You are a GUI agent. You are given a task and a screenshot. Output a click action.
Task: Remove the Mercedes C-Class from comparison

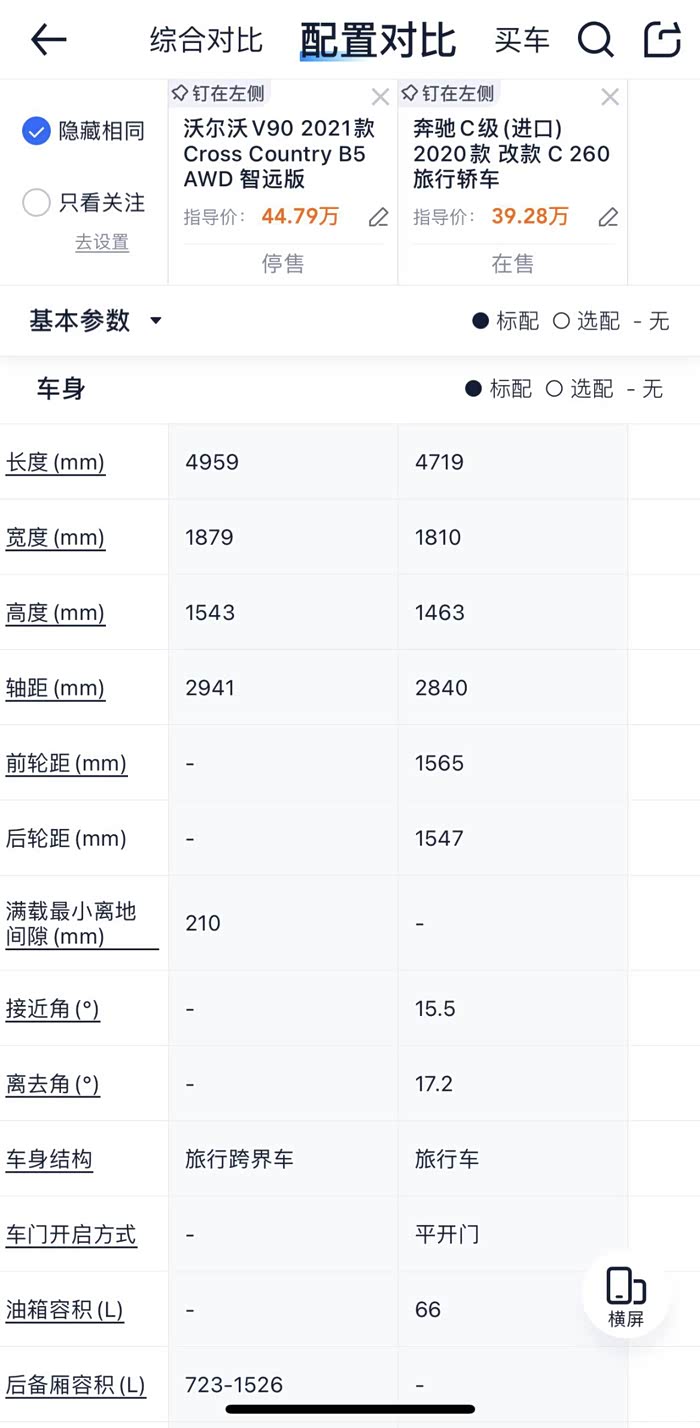(610, 97)
